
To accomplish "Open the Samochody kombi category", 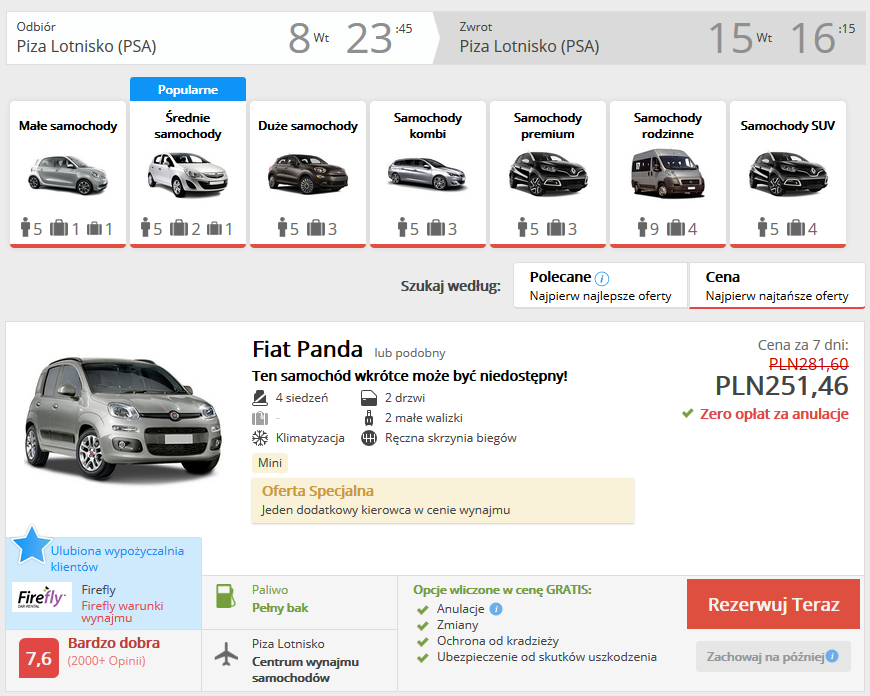I will coord(428,174).
